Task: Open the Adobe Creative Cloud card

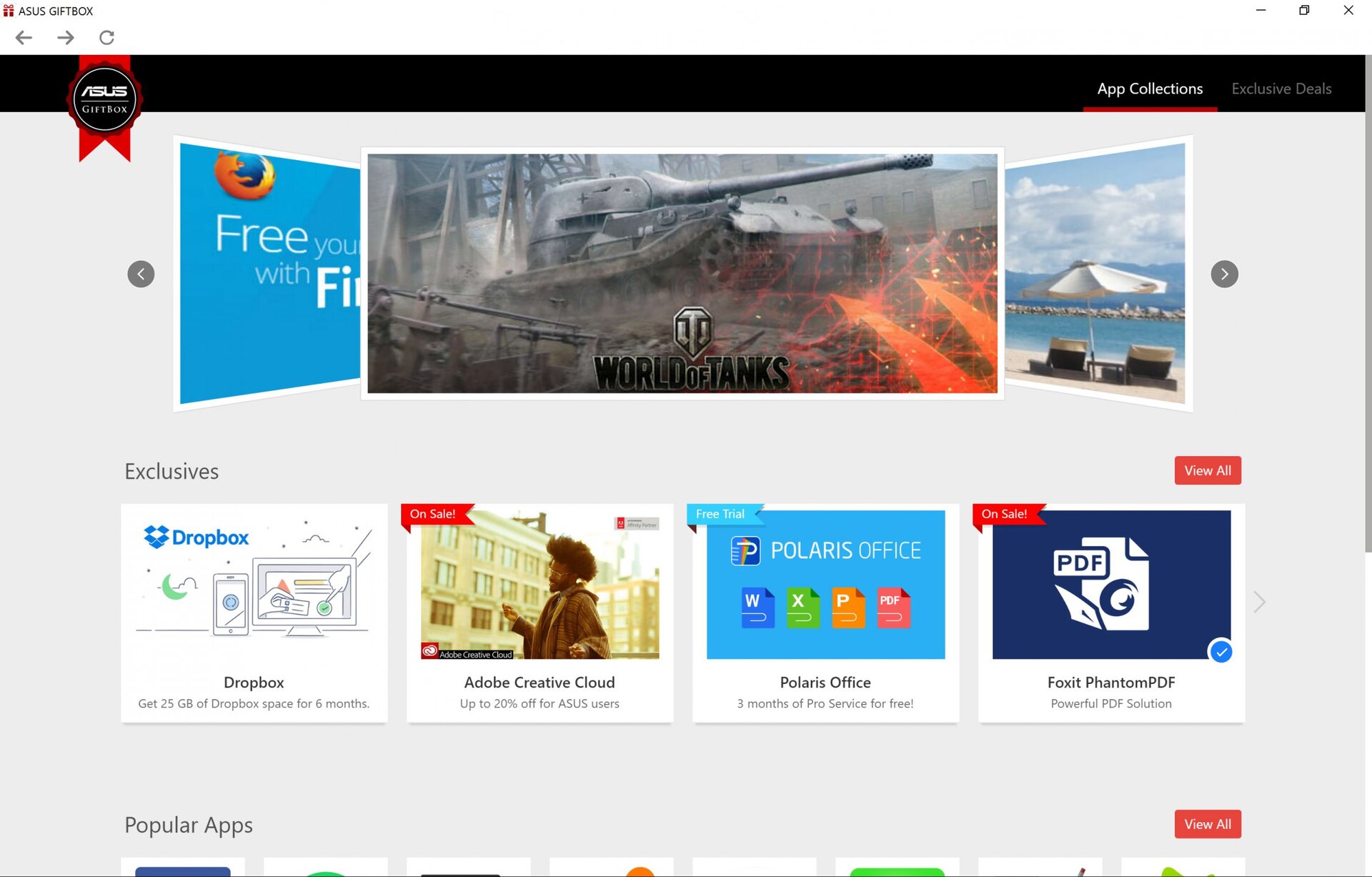Action: tap(540, 613)
